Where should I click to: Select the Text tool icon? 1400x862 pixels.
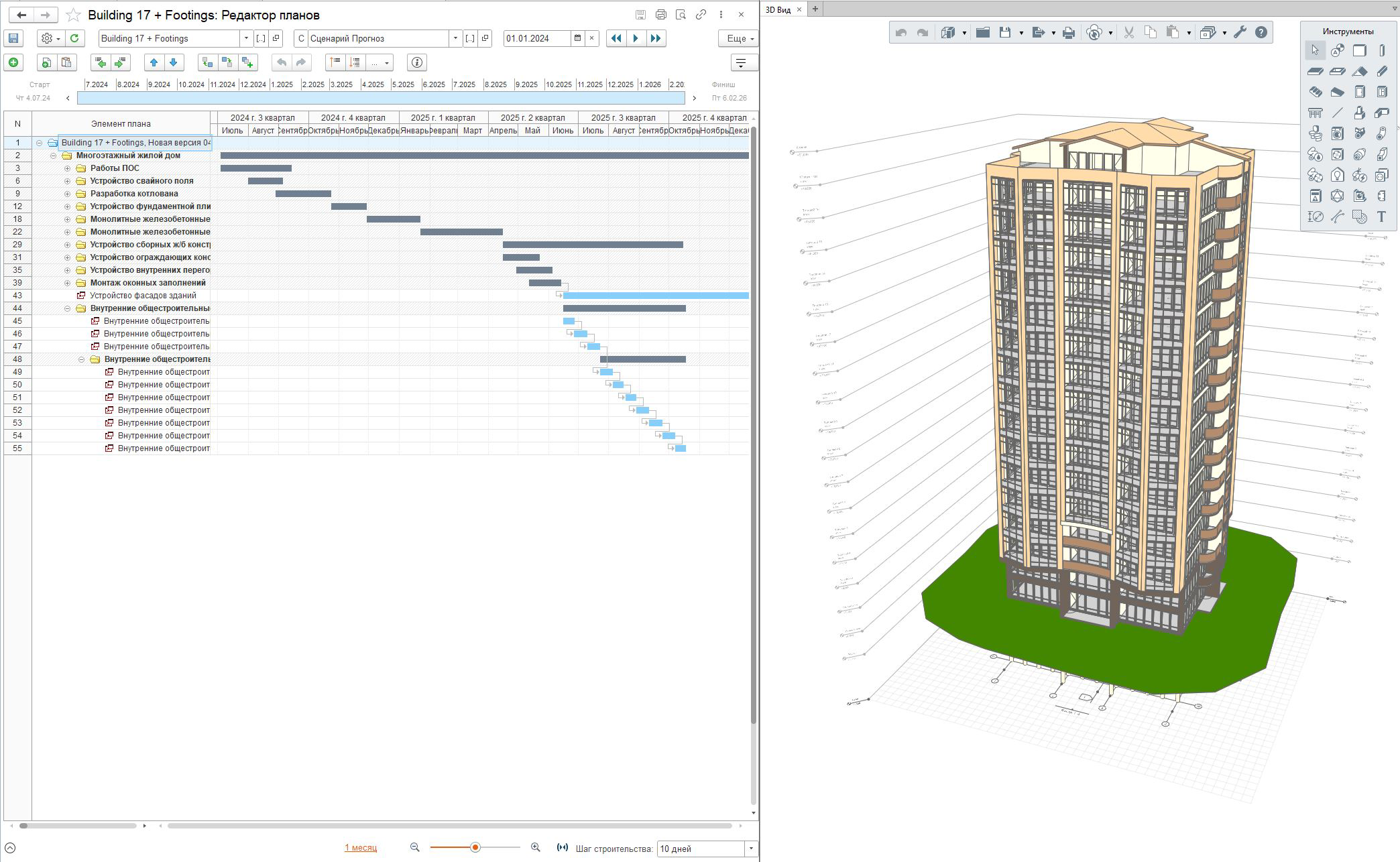[x=1381, y=217]
